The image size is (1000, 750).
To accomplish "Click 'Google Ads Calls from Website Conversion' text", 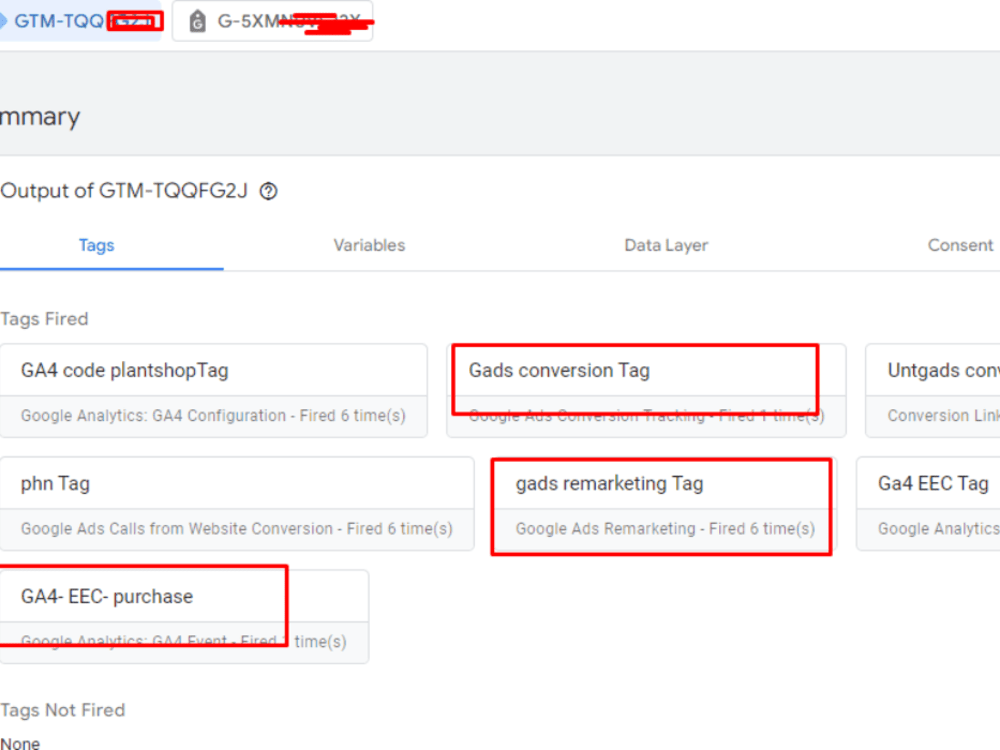I will (177, 529).
